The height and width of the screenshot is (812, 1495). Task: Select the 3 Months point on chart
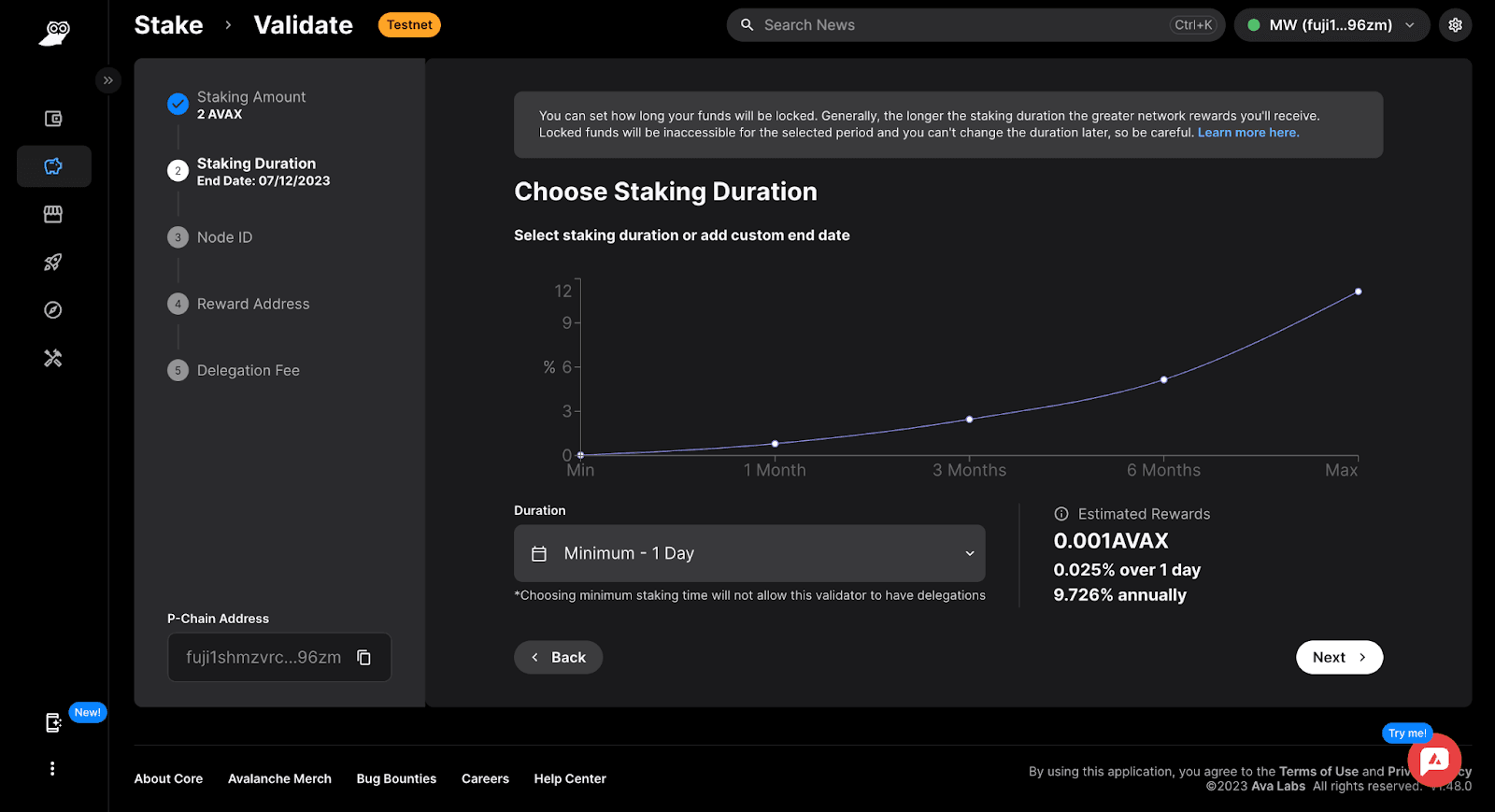tap(970, 420)
